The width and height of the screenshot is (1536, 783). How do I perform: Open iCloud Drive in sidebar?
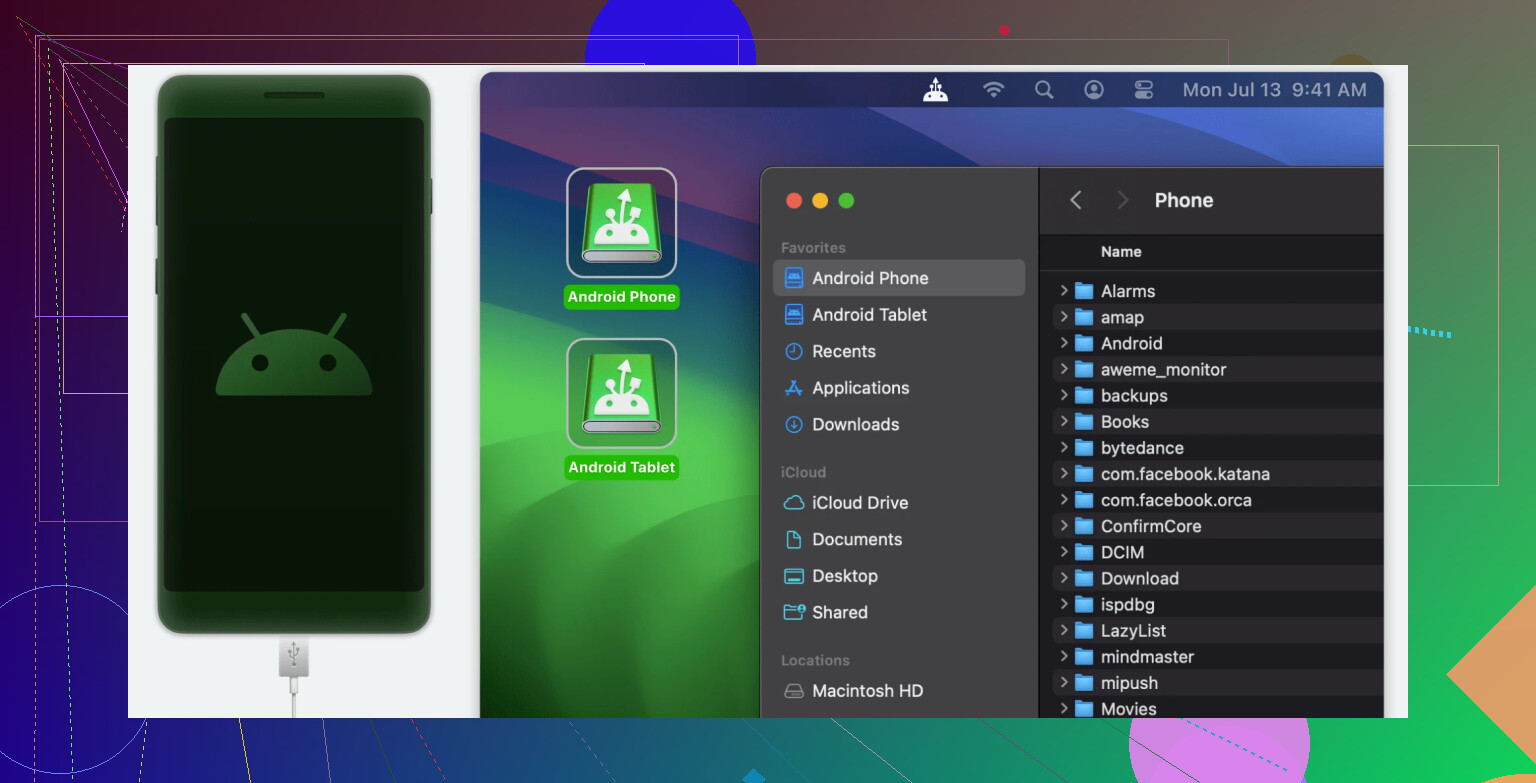[899, 503]
